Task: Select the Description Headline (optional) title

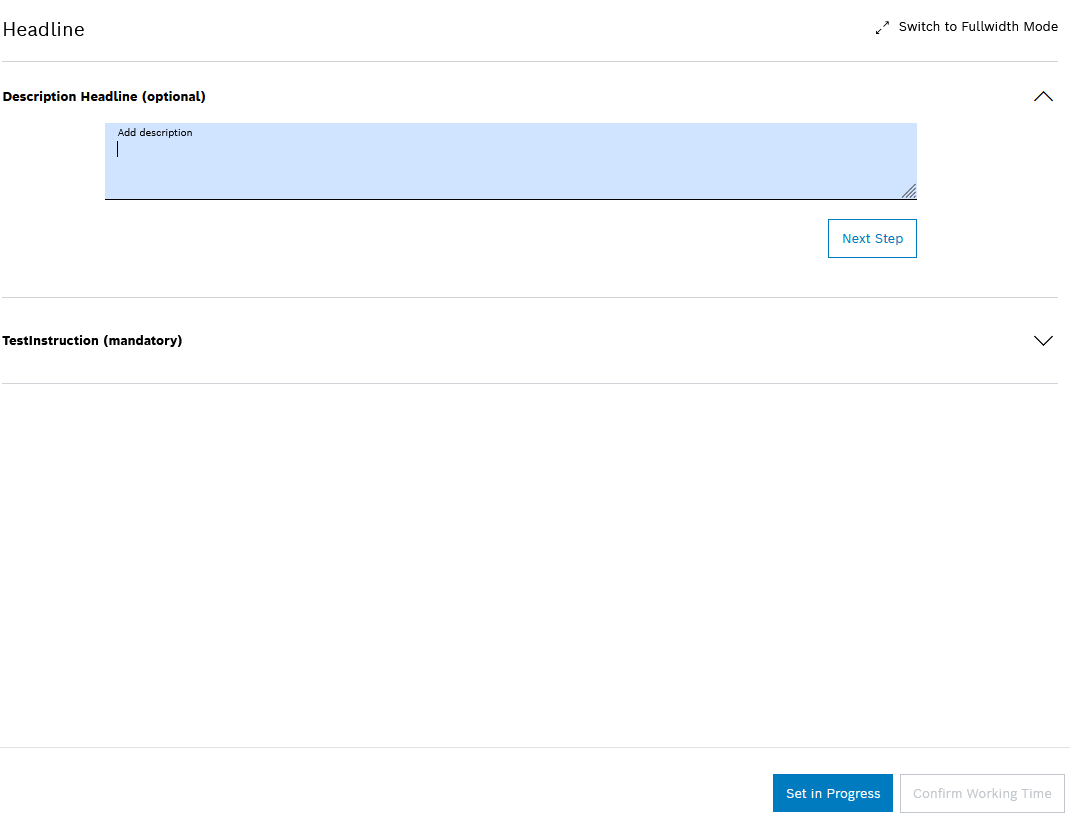Action: (104, 96)
